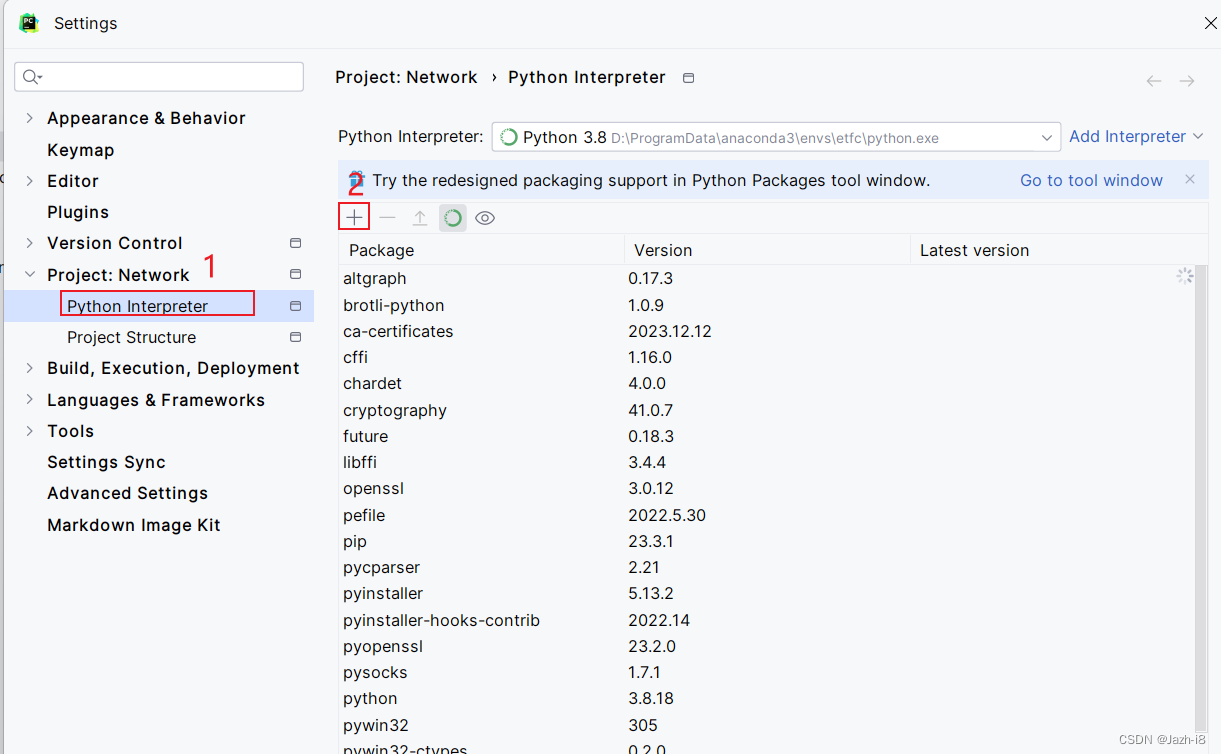The image size is (1221, 754).
Task: Select the cryptography package row
Action: [x=767, y=410]
